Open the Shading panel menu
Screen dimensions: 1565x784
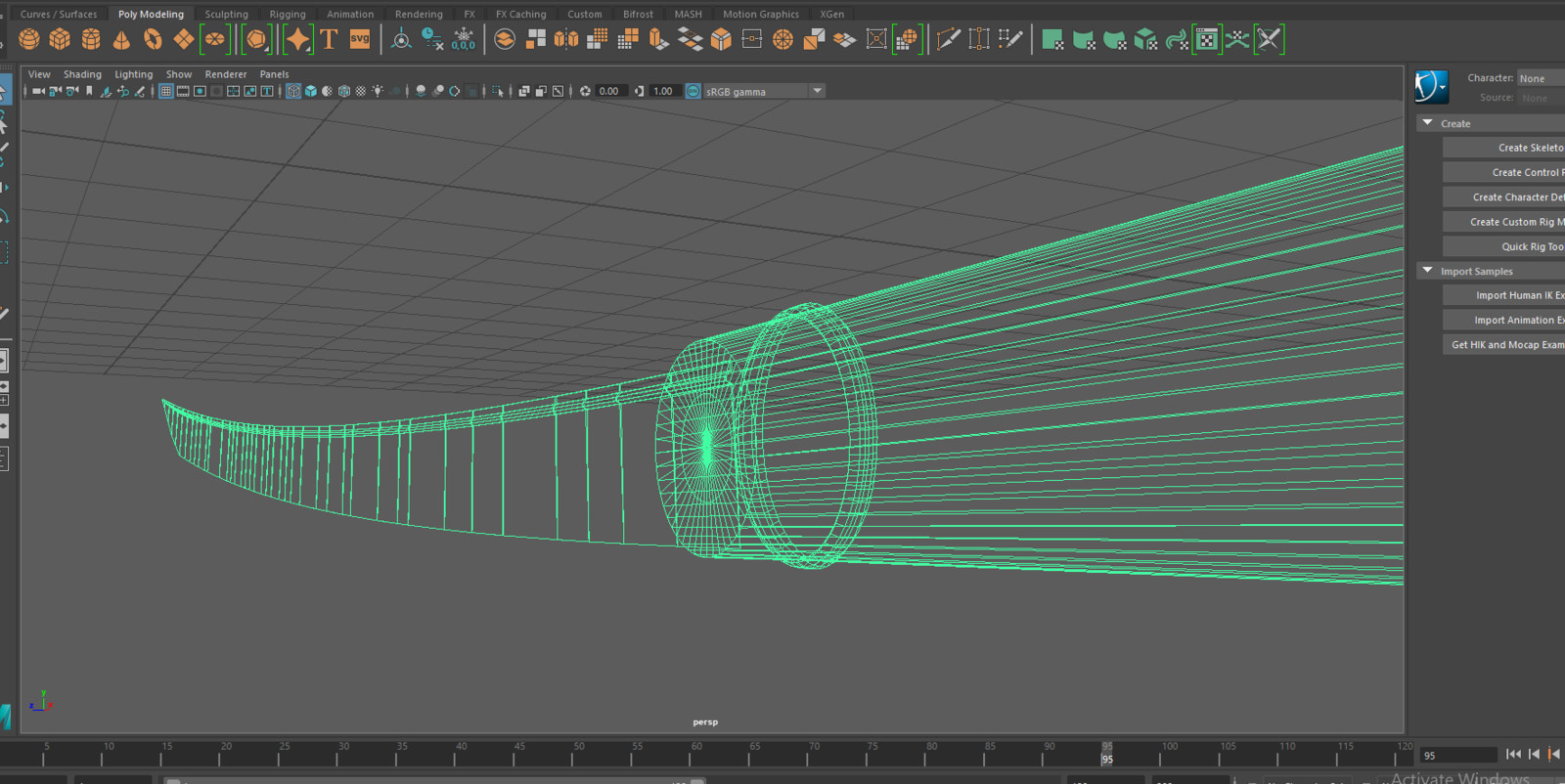(x=82, y=74)
